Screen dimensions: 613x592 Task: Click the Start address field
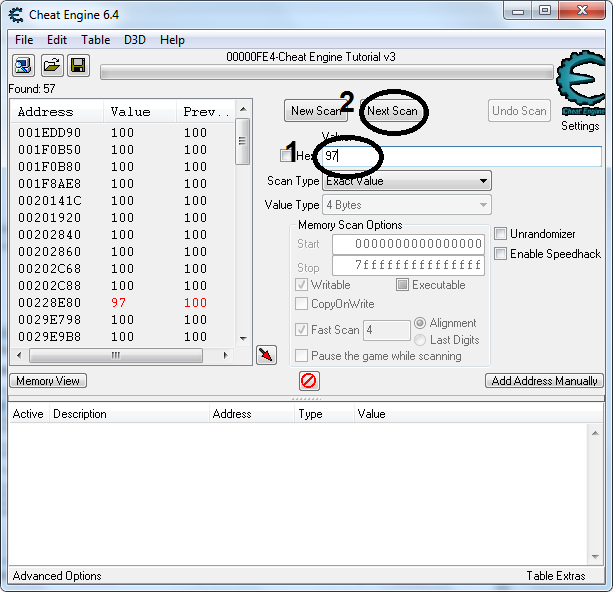(x=409, y=244)
